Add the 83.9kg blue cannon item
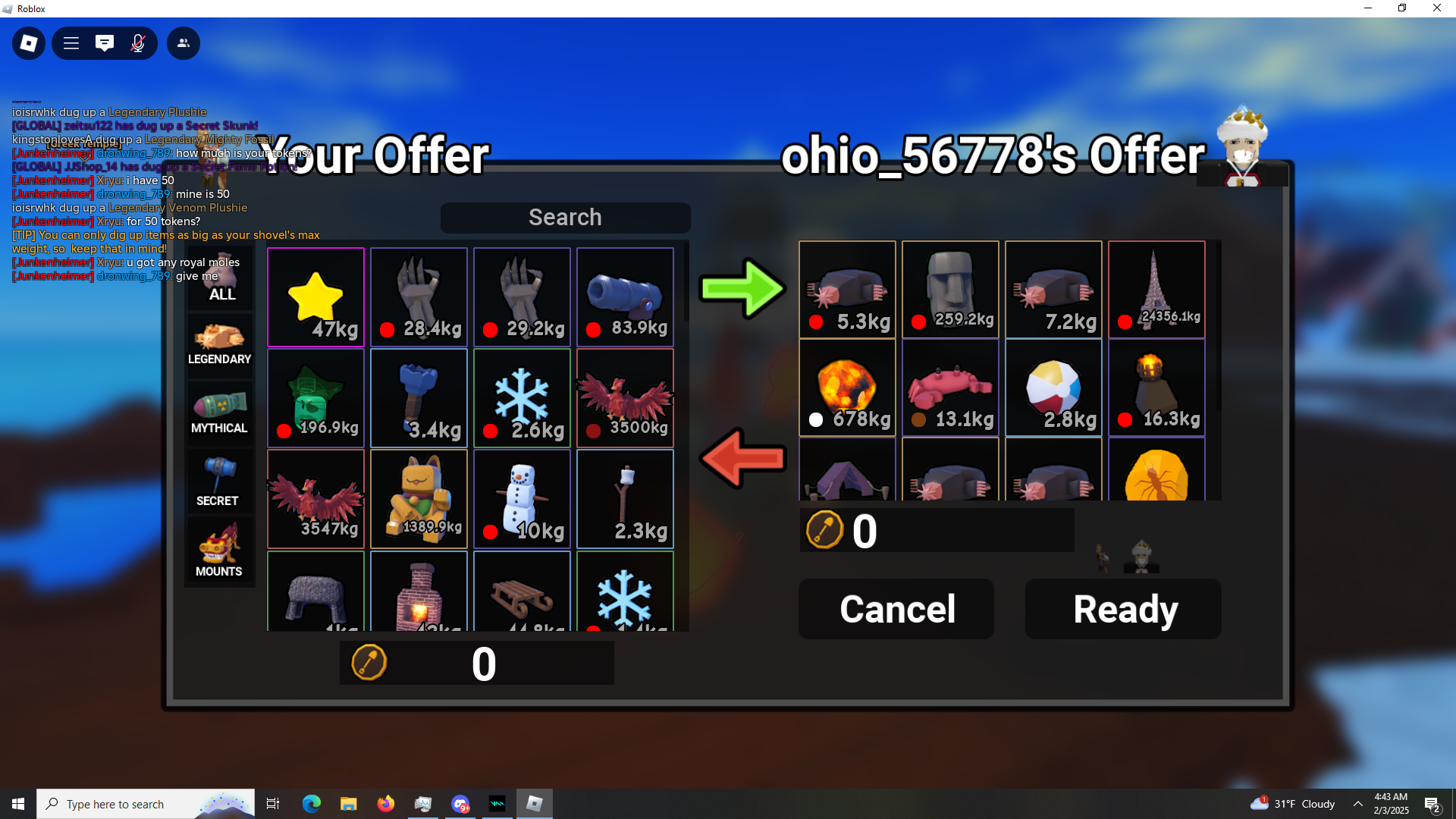This screenshot has height=819, width=1456. coord(625,297)
